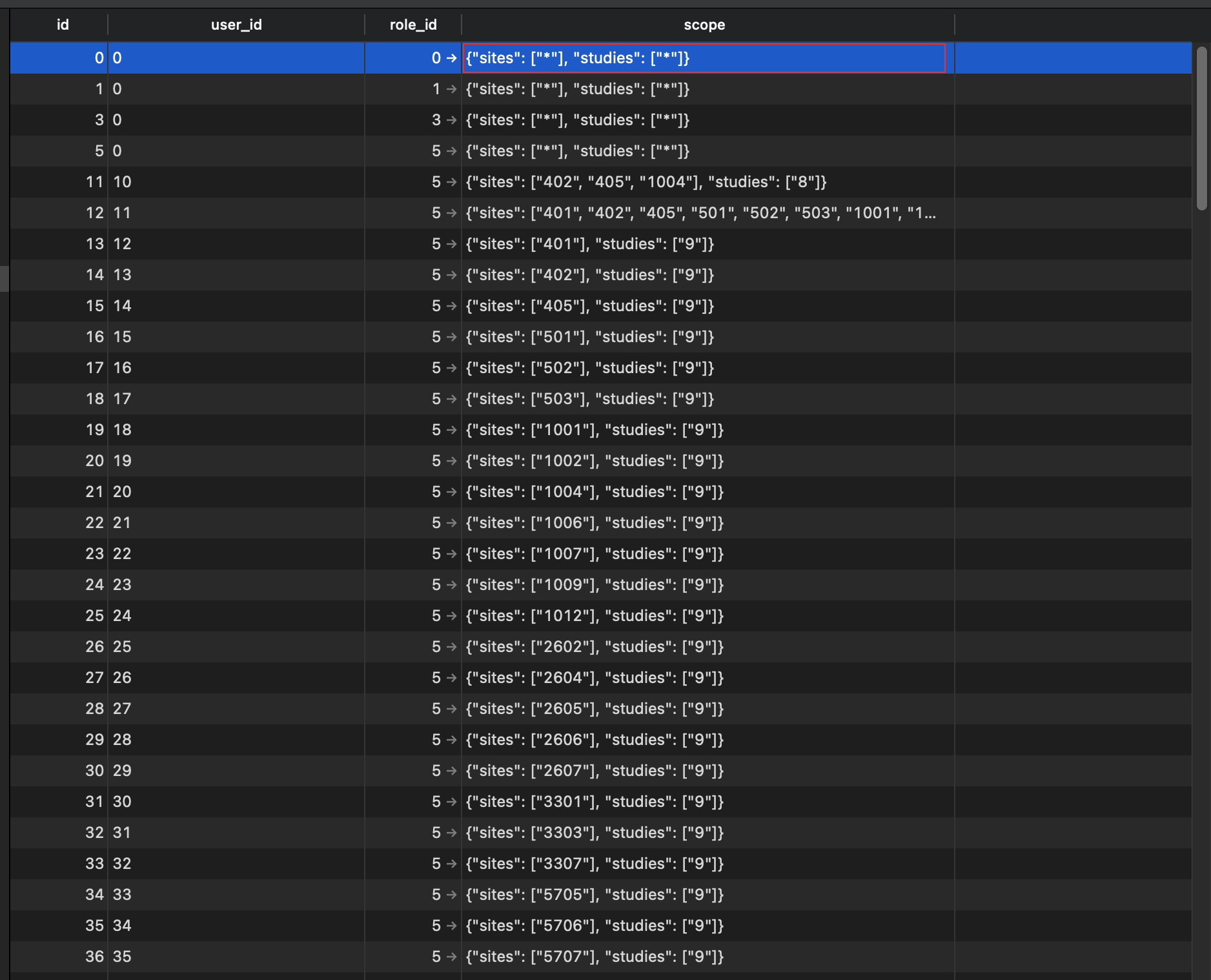Edit the highlighted scope cell in row 0
Image resolution: width=1211 pixels, height=980 pixels.
(x=704, y=58)
